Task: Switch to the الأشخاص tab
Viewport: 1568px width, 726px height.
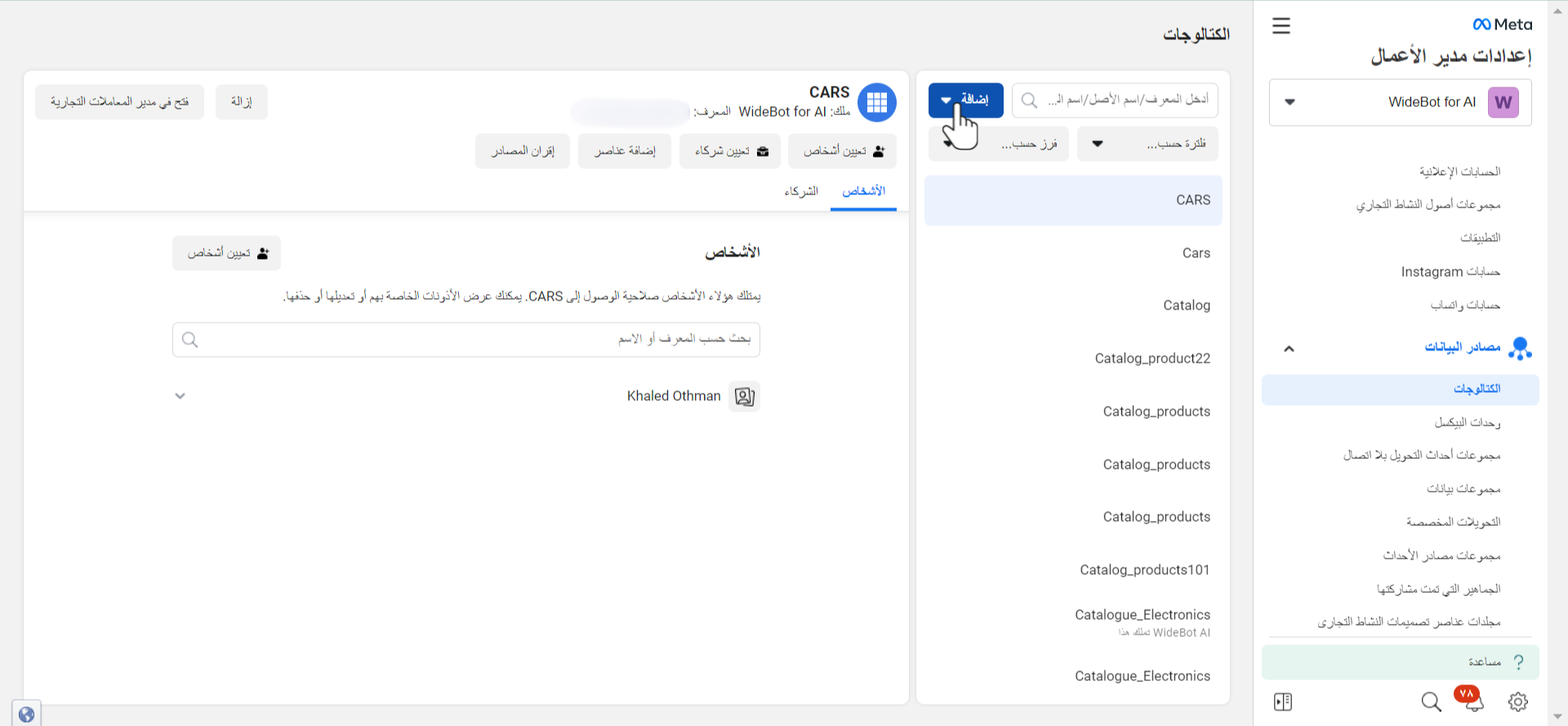Action: point(863,191)
